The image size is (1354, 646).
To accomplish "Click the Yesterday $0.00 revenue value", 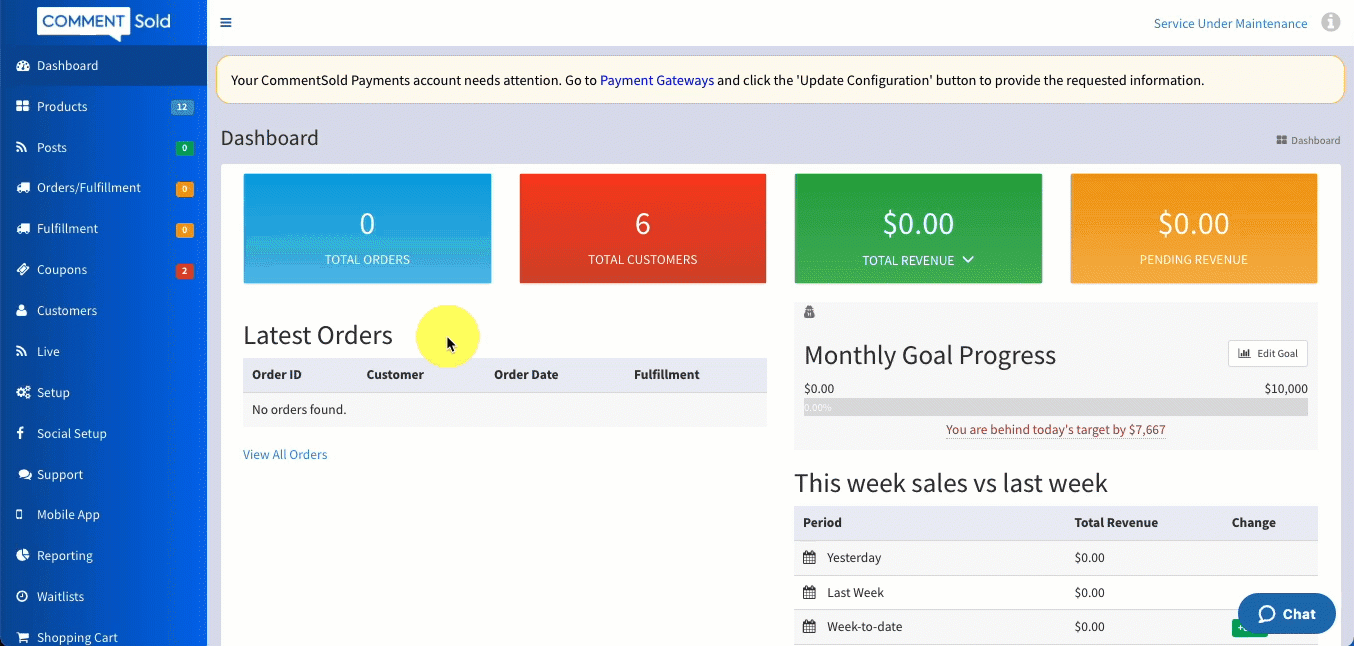I will pos(1090,558).
